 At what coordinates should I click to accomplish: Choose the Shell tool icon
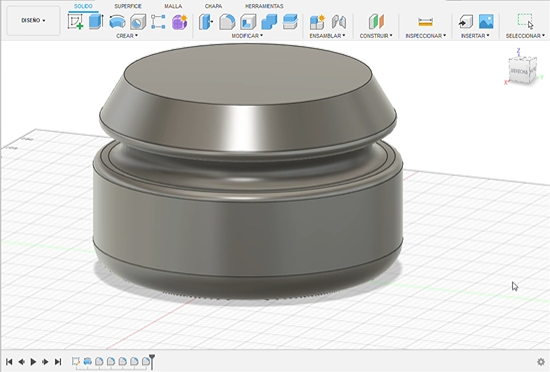[248, 22]
